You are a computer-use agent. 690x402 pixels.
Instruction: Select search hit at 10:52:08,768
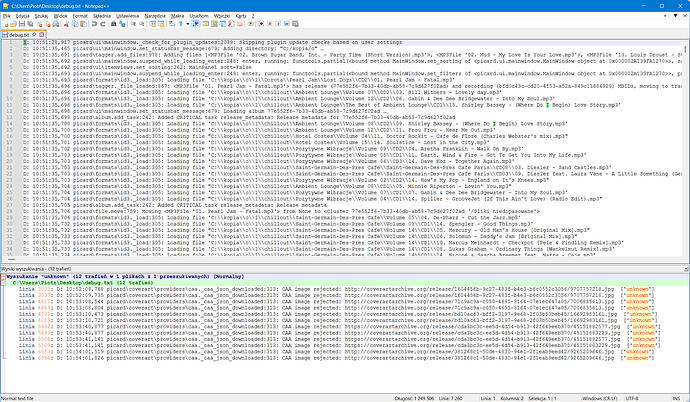pyautogui.click(x=336, y=289)
